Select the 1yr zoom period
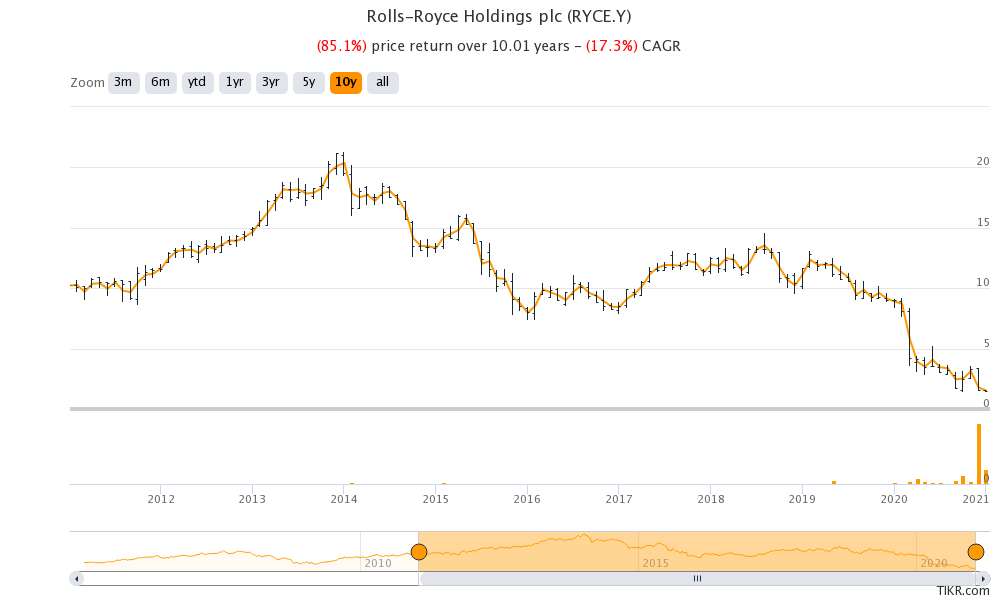The height and width of the screenshot is (600, 1000). pos(233,82)
